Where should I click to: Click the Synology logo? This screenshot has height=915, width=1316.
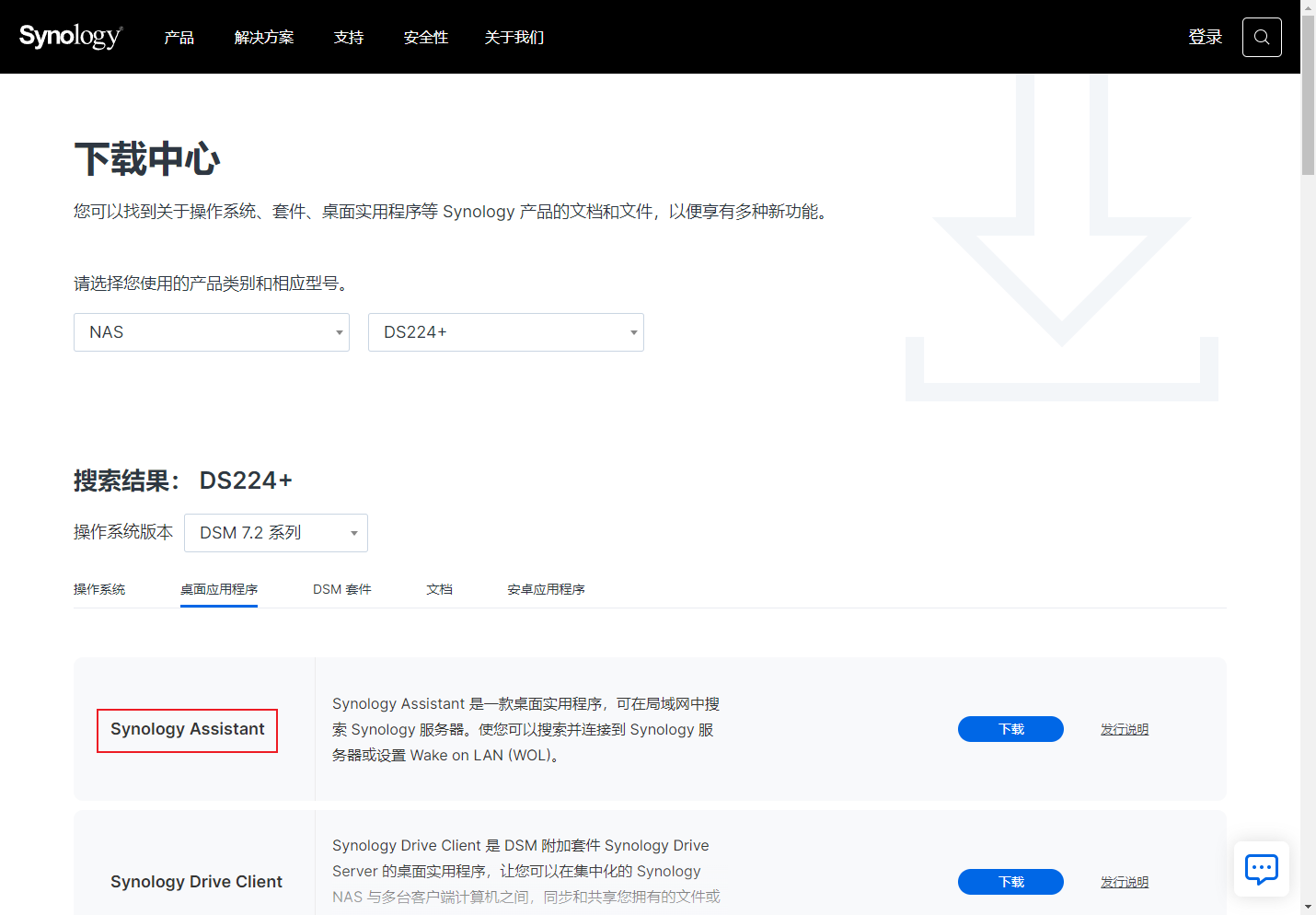point(70,36)
